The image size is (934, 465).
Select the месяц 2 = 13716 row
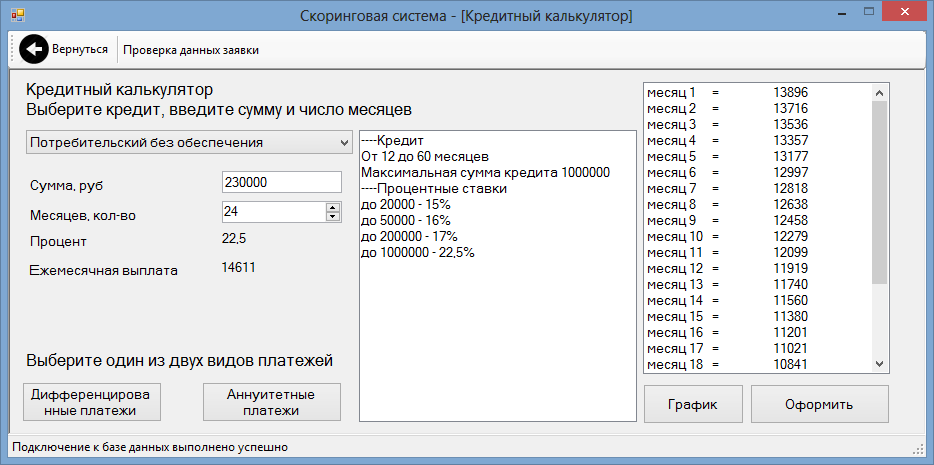(758, 109)
